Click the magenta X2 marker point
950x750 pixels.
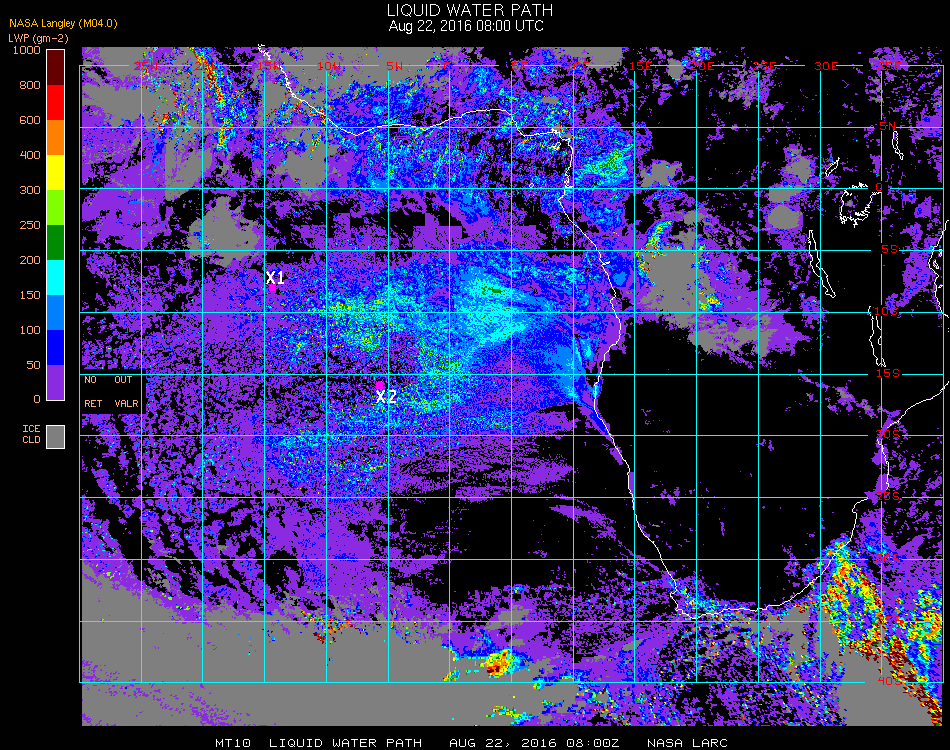(x=379, y=385)
